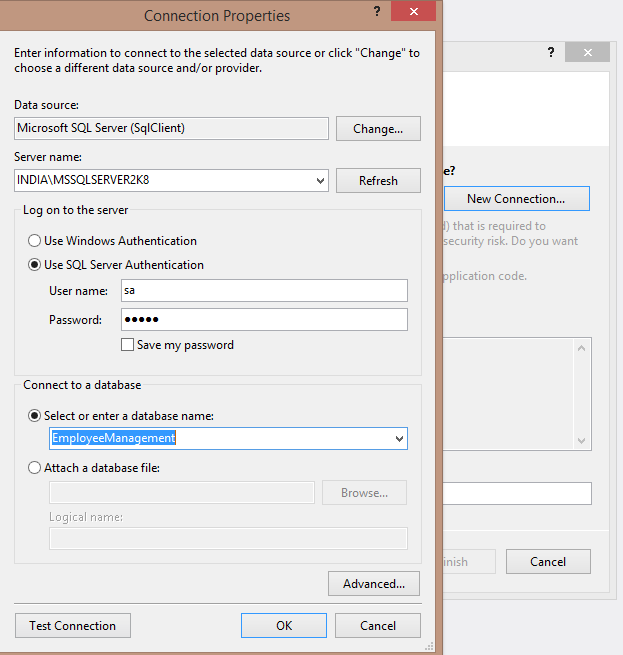Click the Change data source button
Viewport: 623px width, 655px height.
[x=378, y=129]
